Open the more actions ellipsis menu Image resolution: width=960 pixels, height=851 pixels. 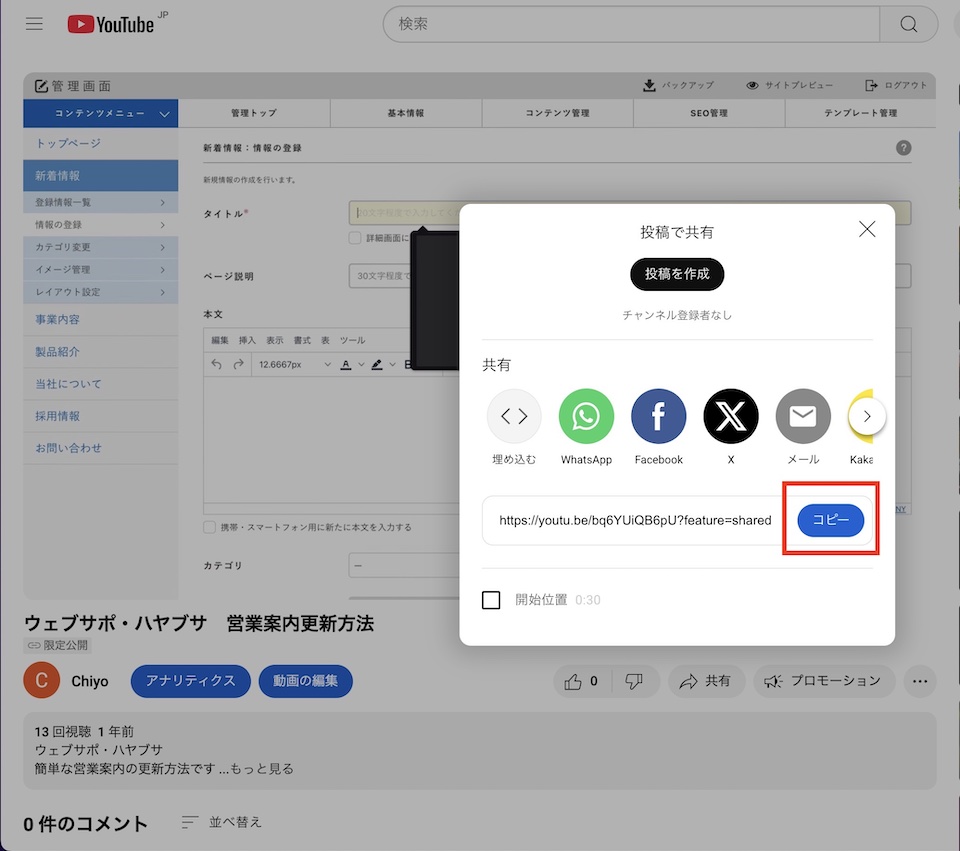tap(920, 681)
